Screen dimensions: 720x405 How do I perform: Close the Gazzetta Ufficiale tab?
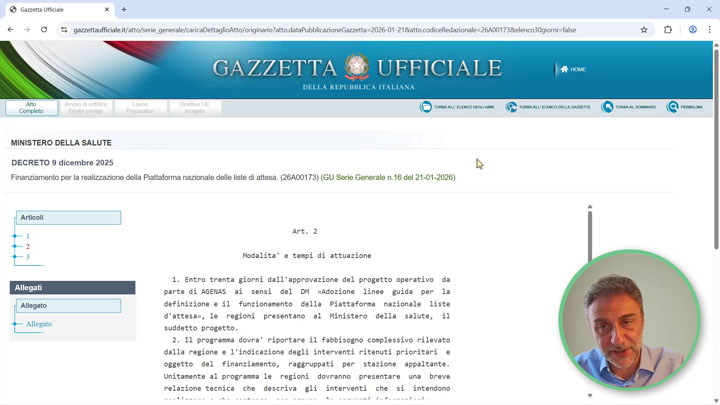(107, 9)
